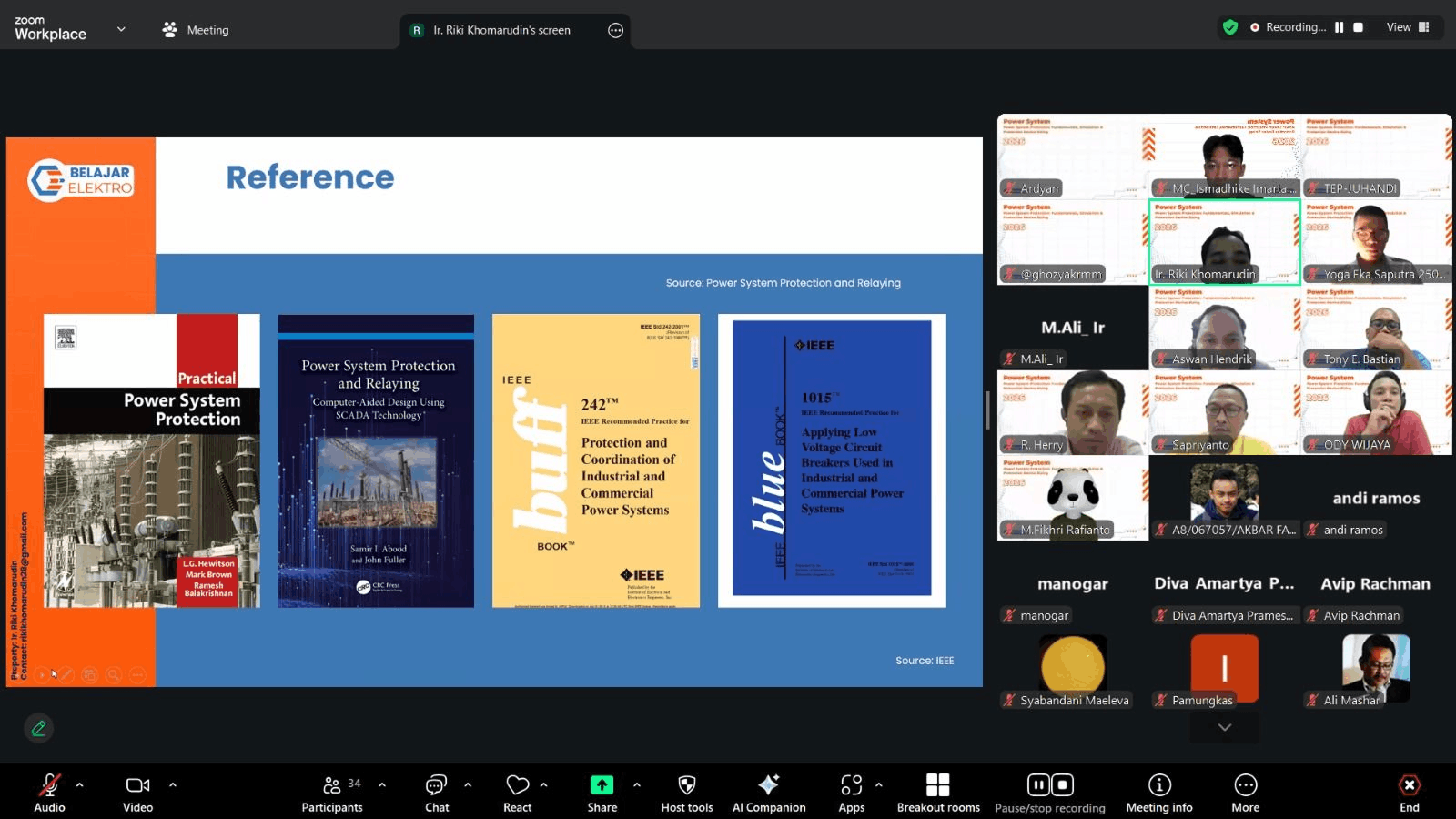Open the Participants panel icon
The height and width of the screenshot is (819, 1456).
[332, 785]
